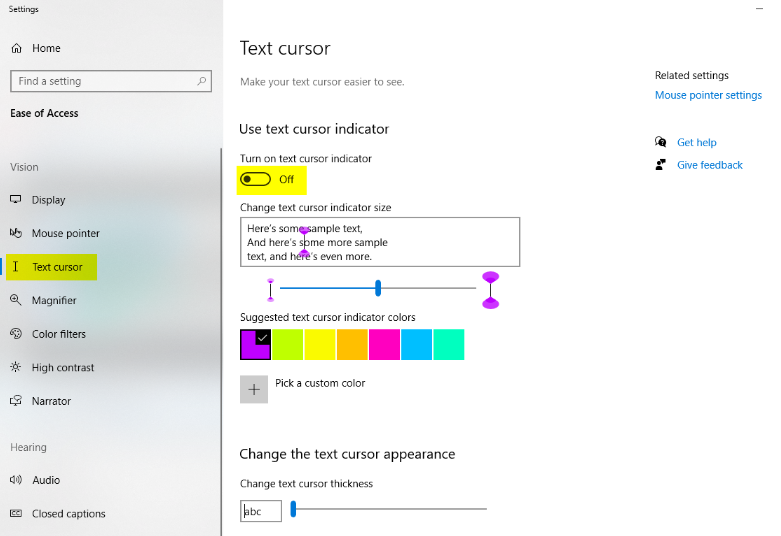This screenshot has width=781, height=536.
Task: Click the search magnifier icon in Find a setting
Action: point(202,81)
